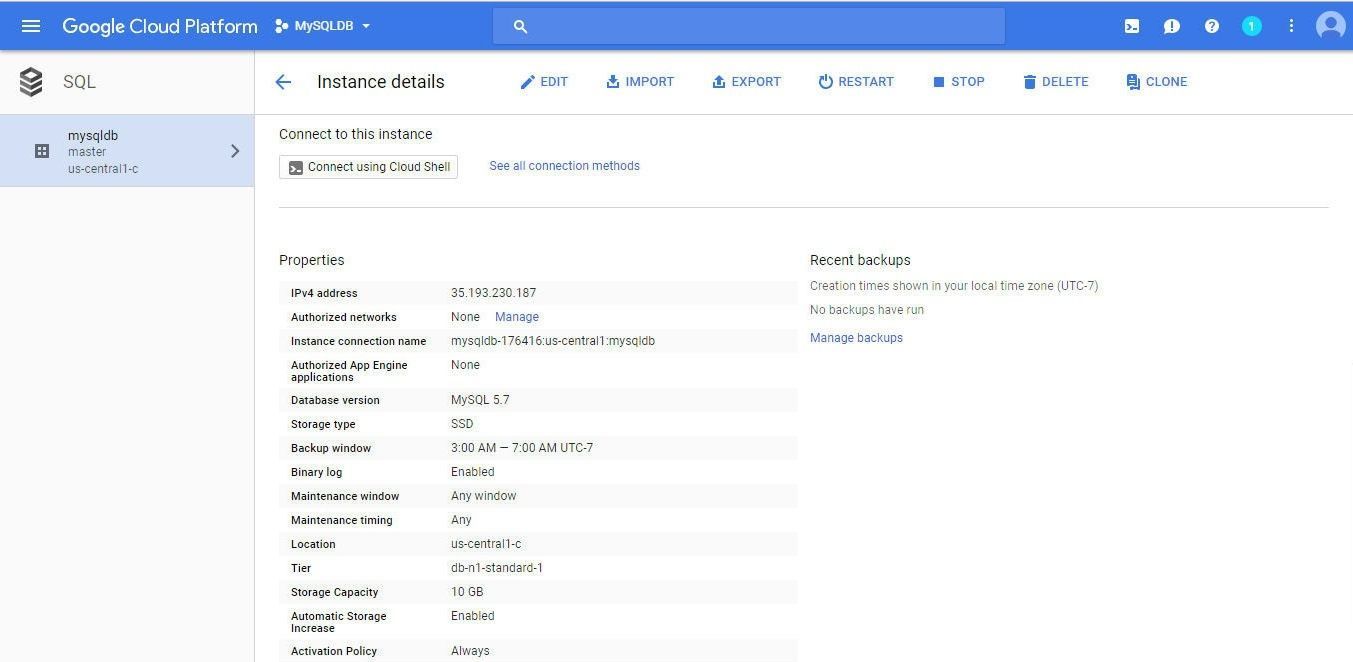Click Connect using Cloud Shell button

click(368, 167)
